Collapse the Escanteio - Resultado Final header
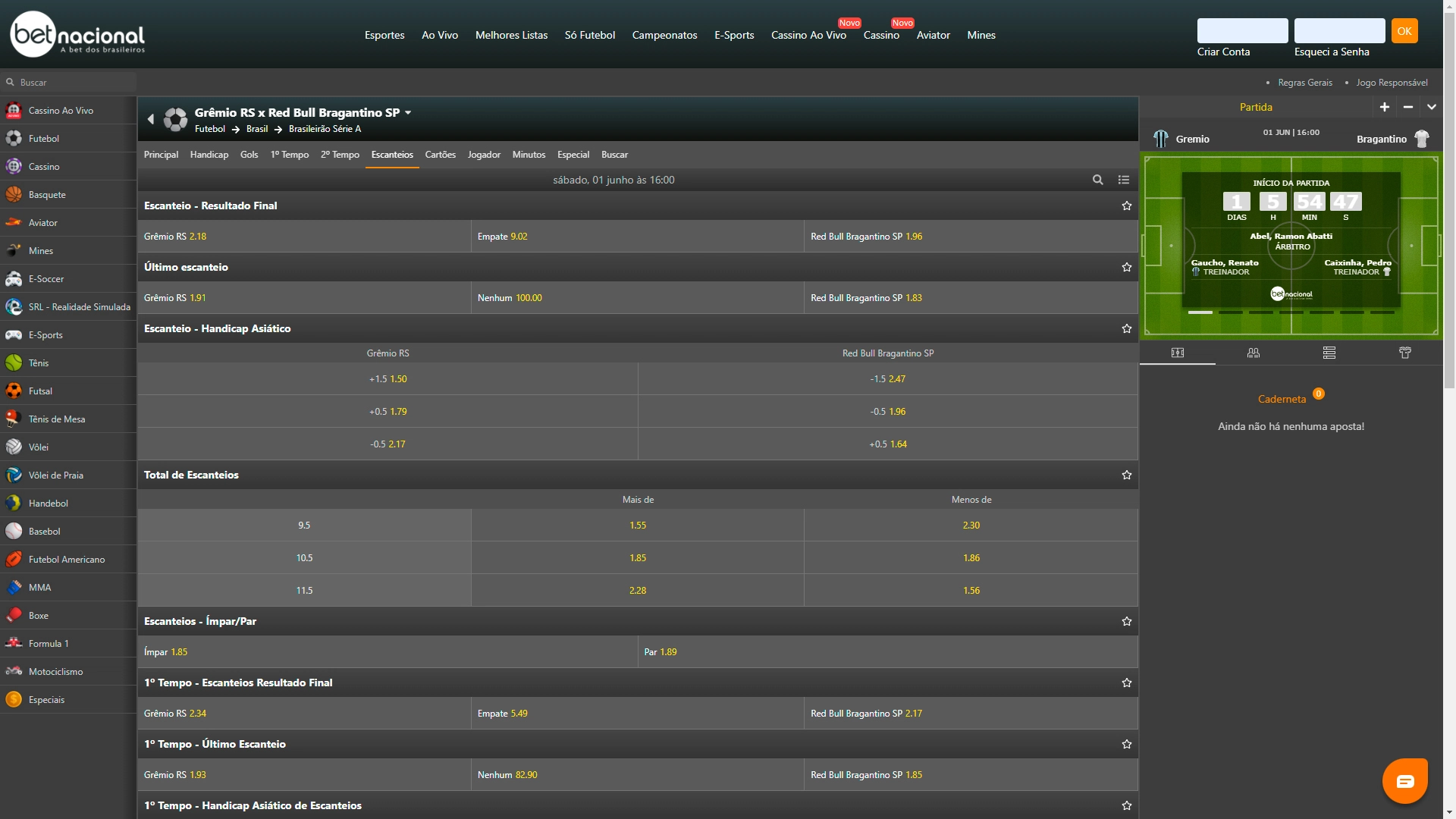 point(638,206)
